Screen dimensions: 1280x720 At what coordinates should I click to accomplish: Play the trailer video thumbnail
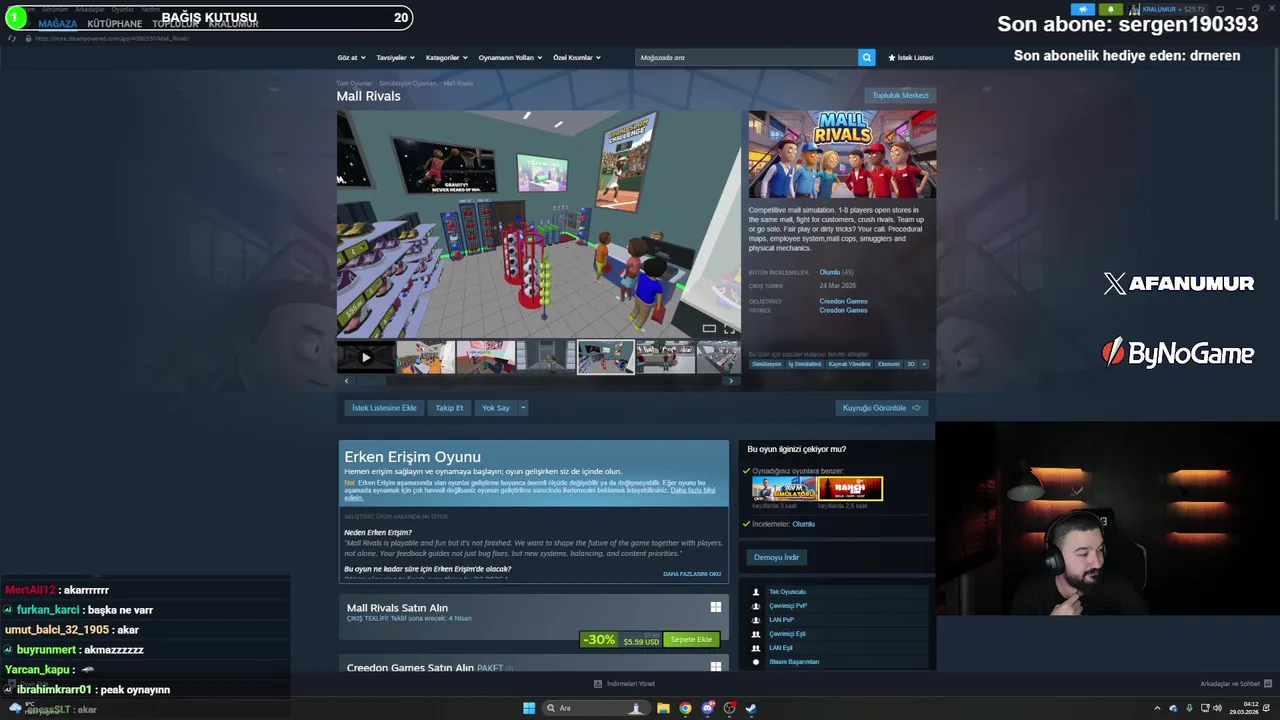coord(365,357)
